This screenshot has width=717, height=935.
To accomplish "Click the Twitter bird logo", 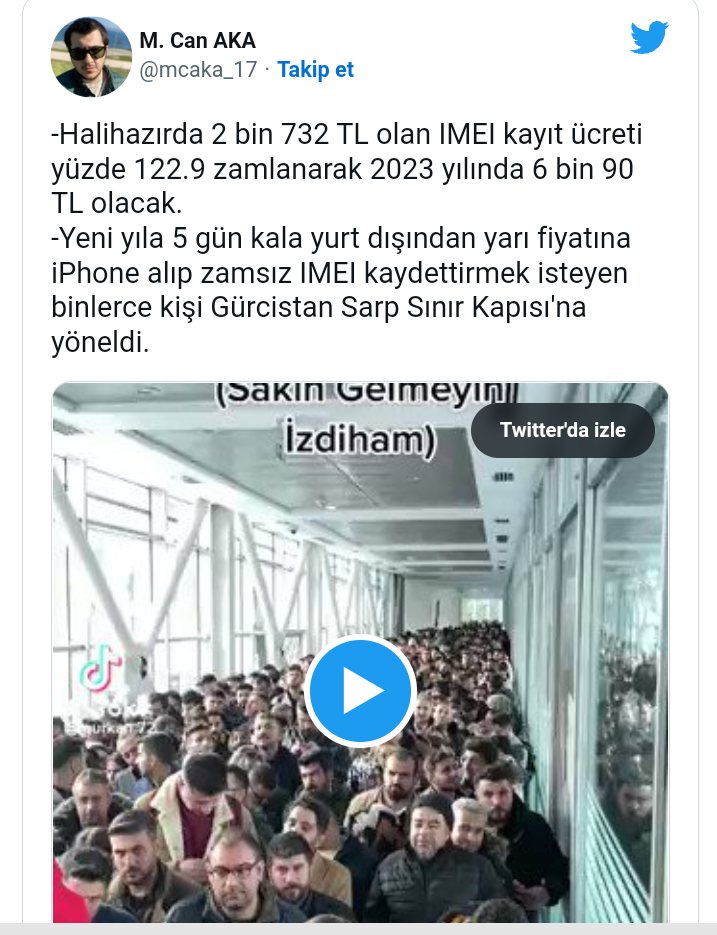I will pyautogui.click(x=649, y=37).
